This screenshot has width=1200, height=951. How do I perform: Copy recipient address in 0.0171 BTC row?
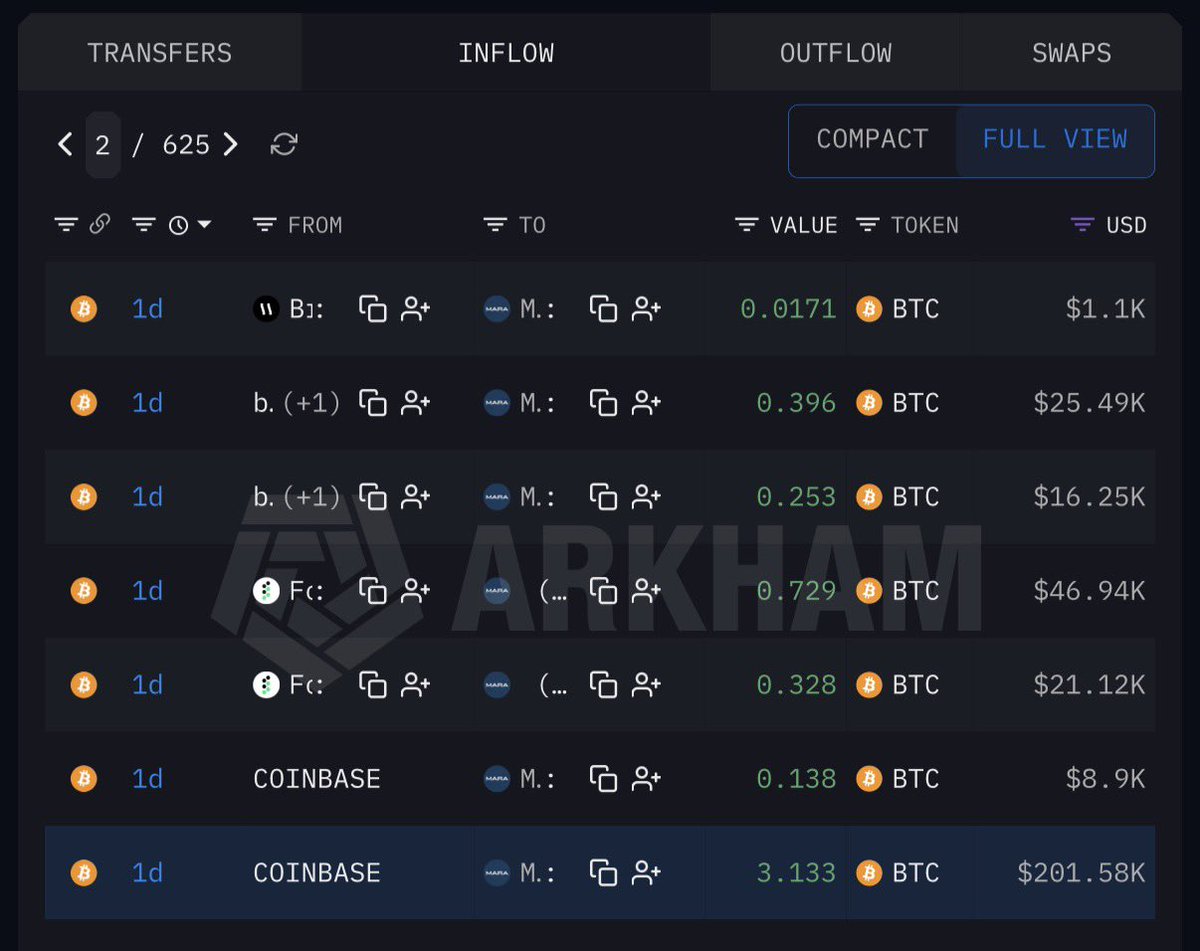coord(604,309)
